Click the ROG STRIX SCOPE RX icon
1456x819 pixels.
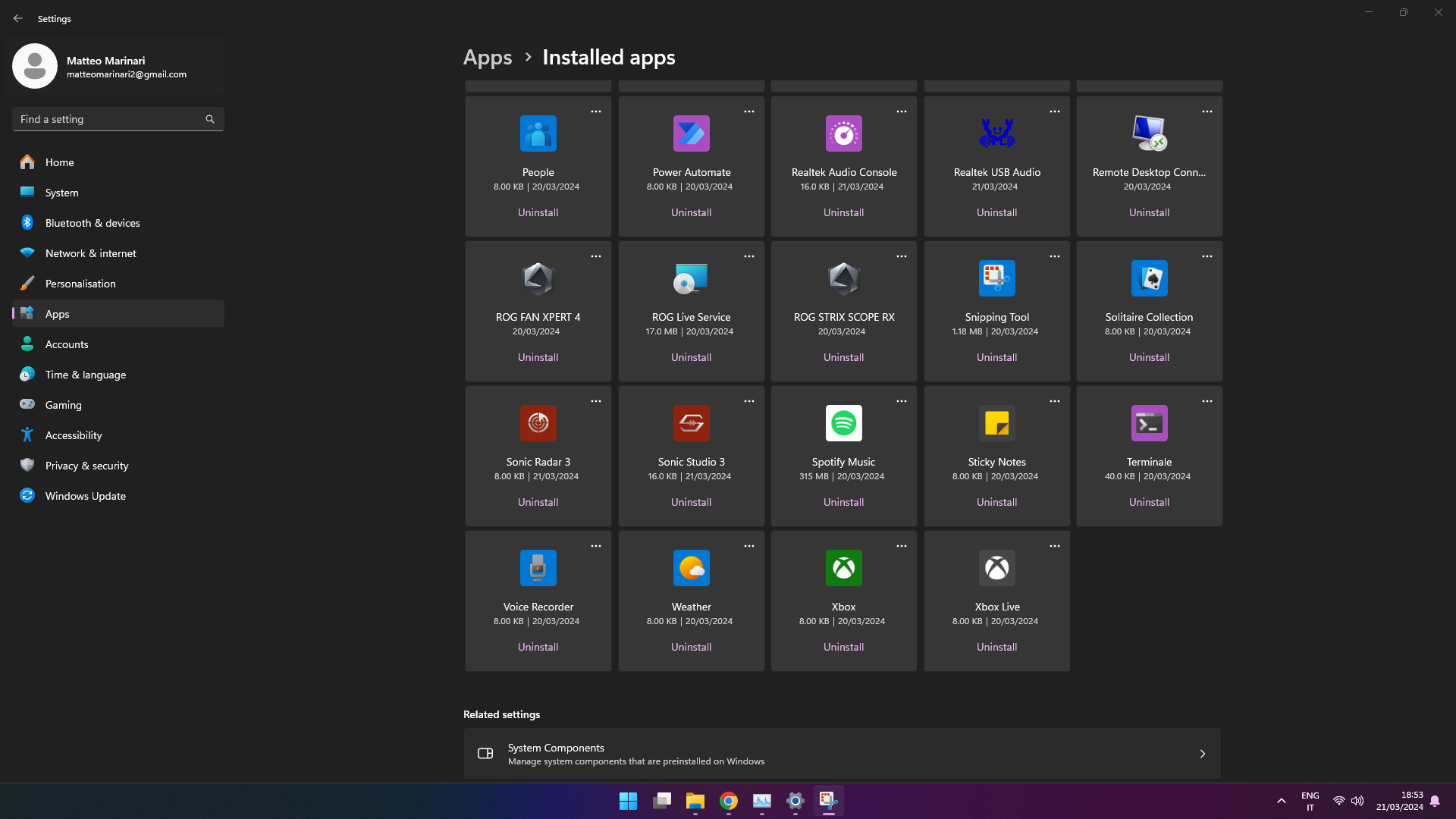[843, 278]
